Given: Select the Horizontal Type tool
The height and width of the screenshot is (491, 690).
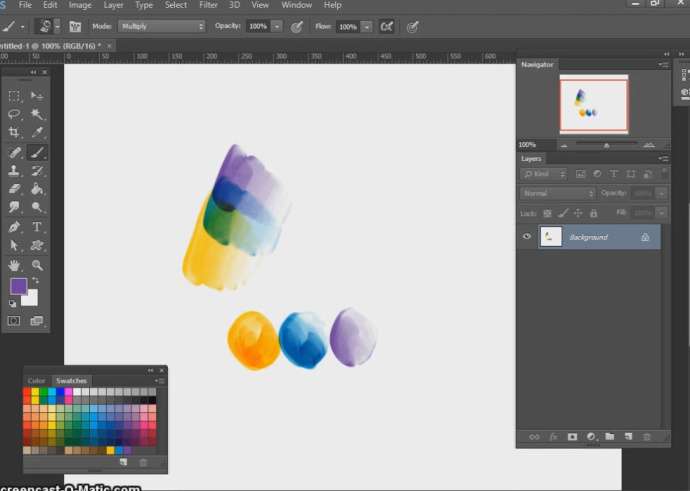Looking at the screenshot, I should click(37, 227).
